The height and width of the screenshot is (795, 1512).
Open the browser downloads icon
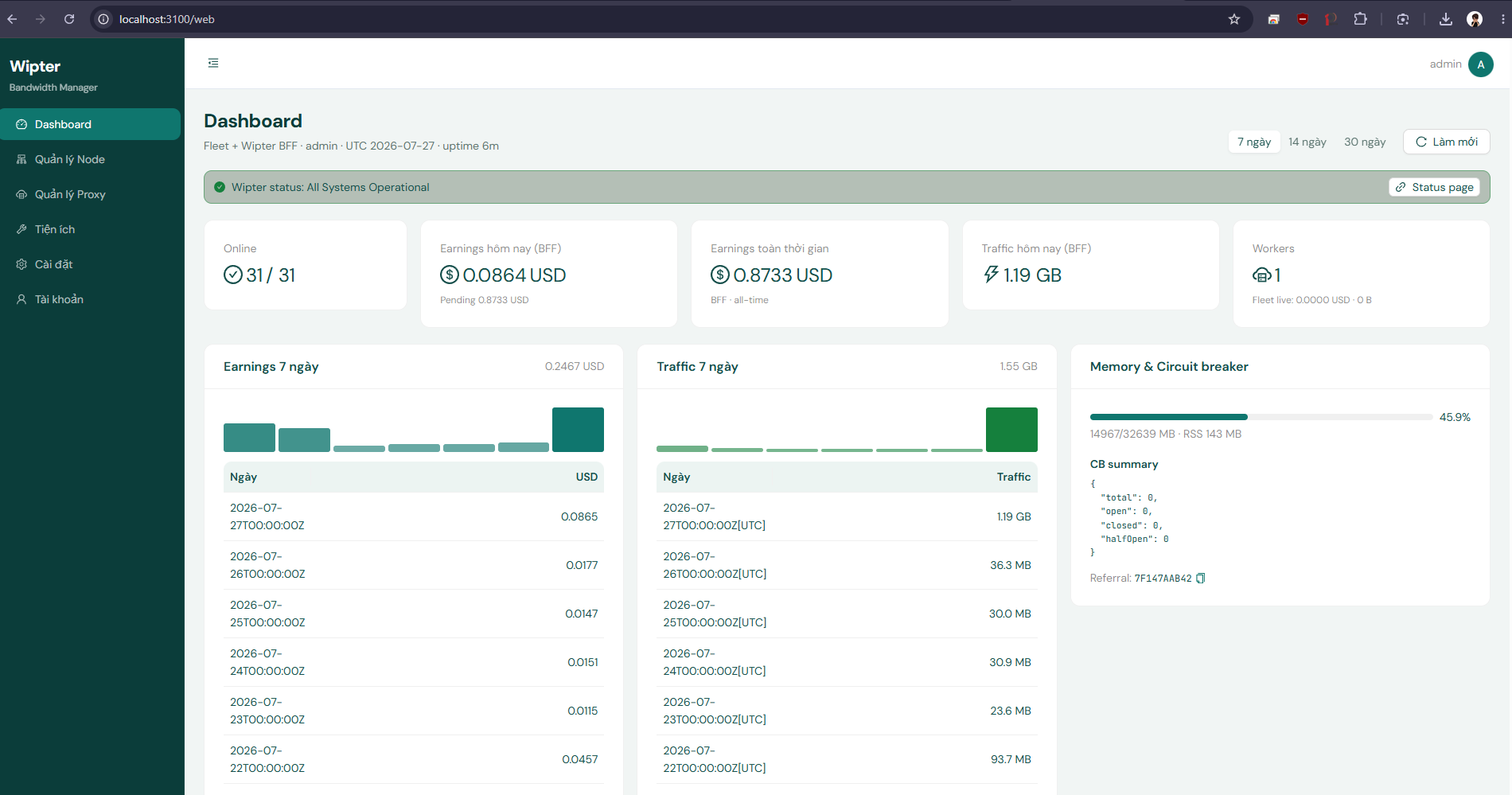point(1446,19)
